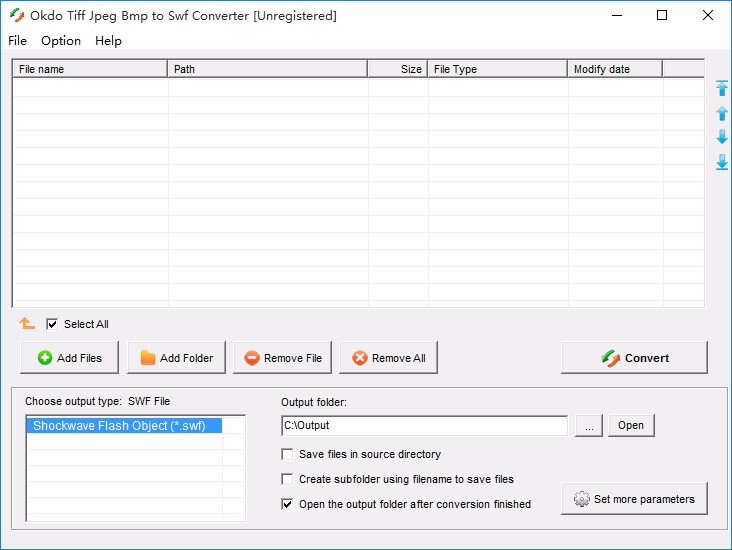Maximize the converter window
The height and width of the screenshot is (550, 732).
pyautogui.click(x=662, y=15)
